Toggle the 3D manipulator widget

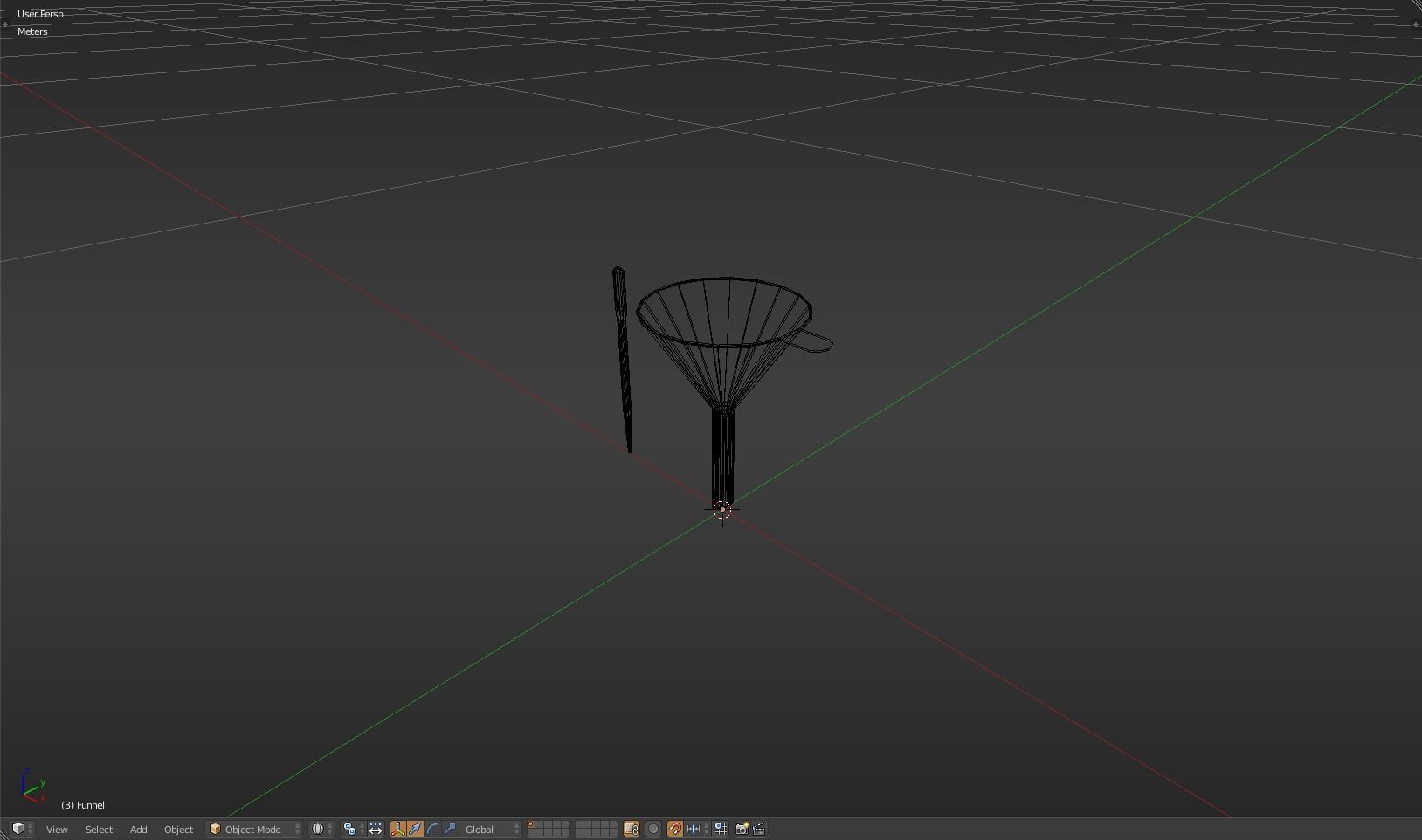point(398,829)
